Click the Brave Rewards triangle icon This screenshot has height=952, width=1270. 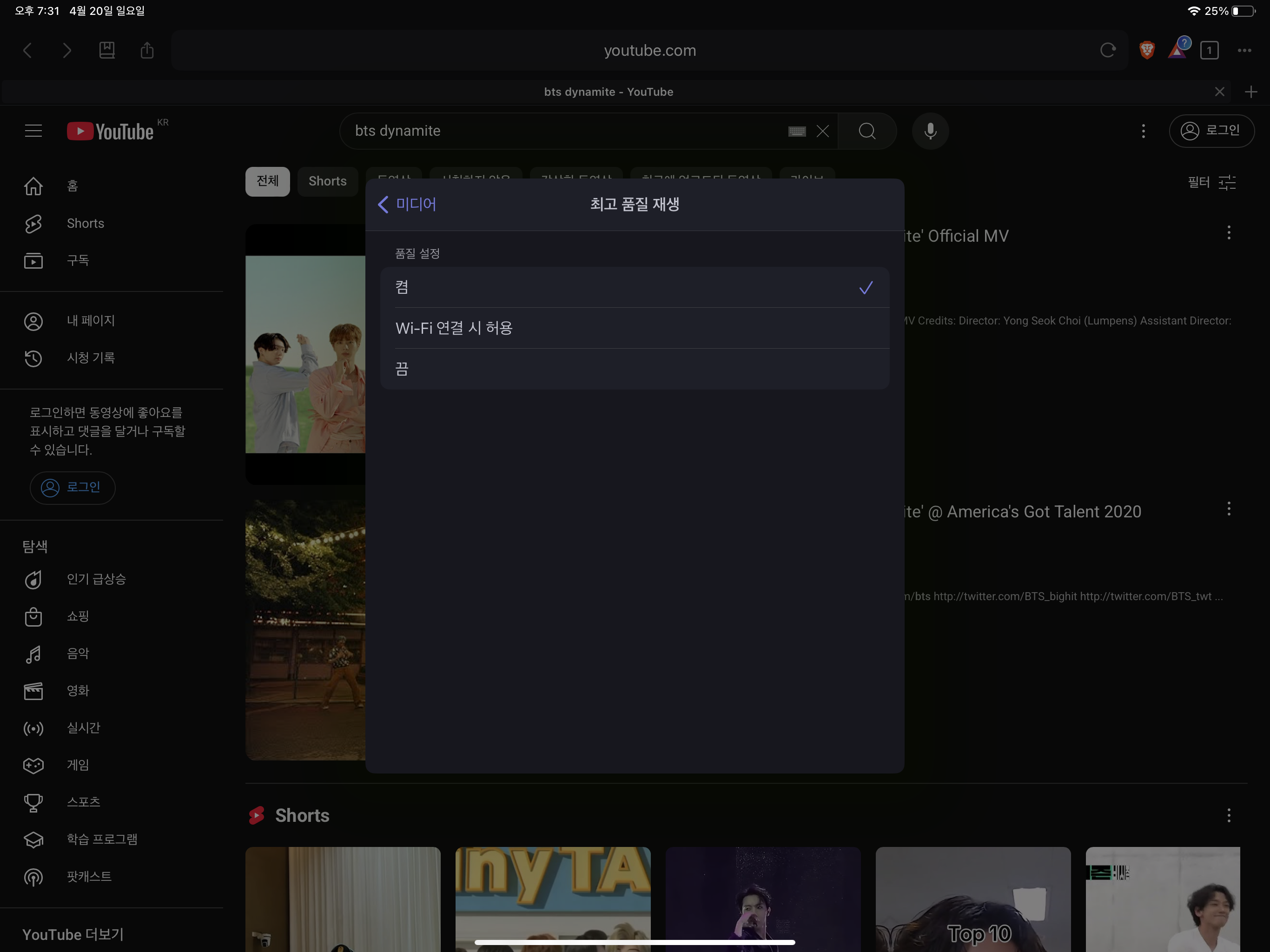1177,51
